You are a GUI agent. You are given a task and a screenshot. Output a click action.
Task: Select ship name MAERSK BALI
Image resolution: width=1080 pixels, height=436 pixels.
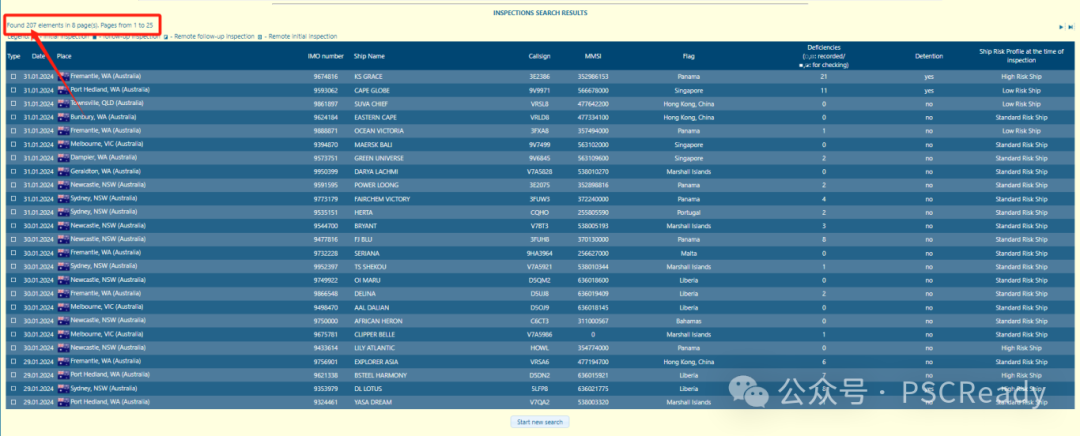pos(371,145)
